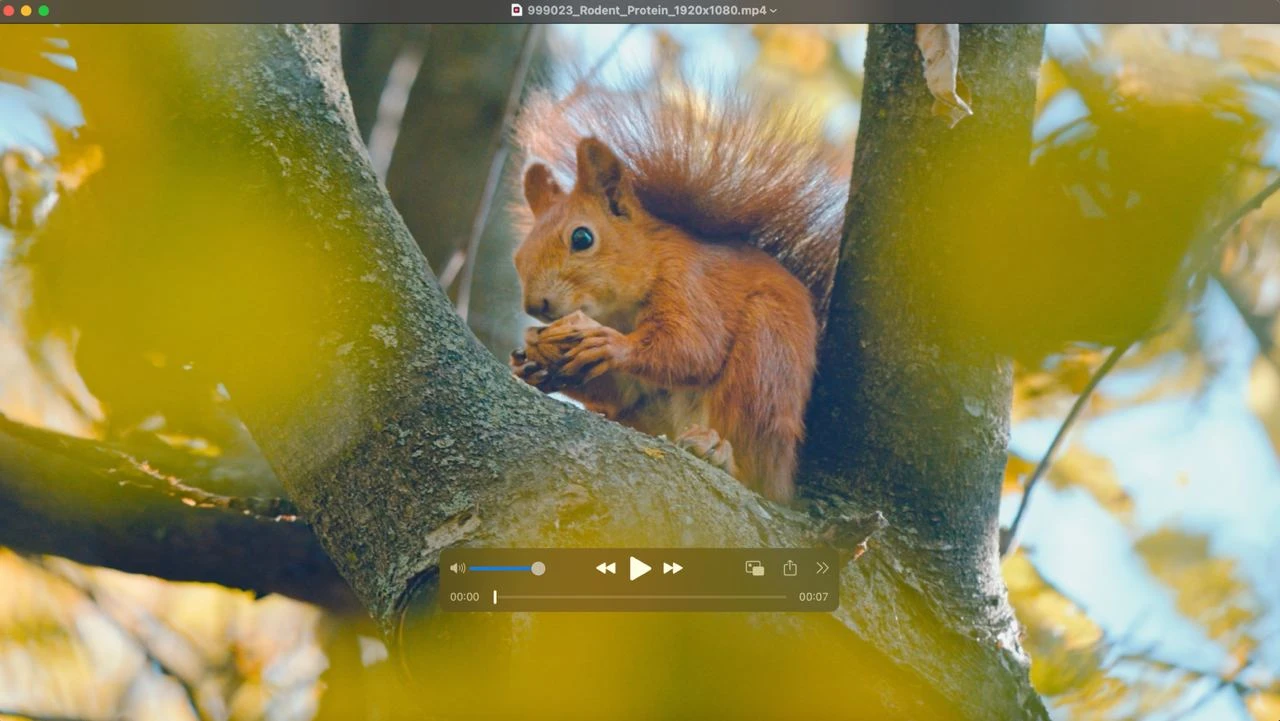Viewport: 1280px width, 721px height.
Task: Click the fast forward button
Action: 673,569
